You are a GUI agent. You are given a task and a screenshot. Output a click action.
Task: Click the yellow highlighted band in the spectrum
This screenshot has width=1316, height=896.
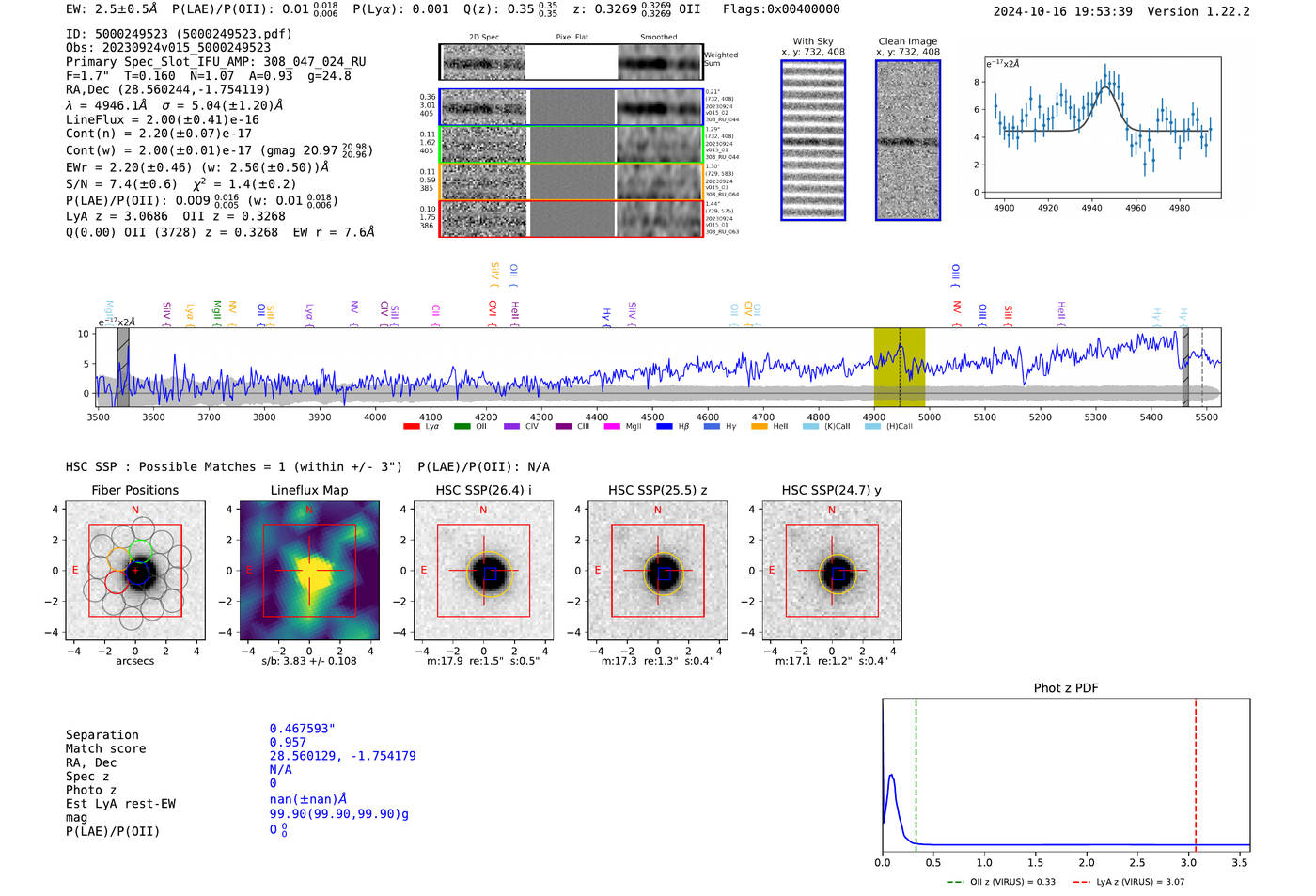pyautogui.click(x=900, y=367)
